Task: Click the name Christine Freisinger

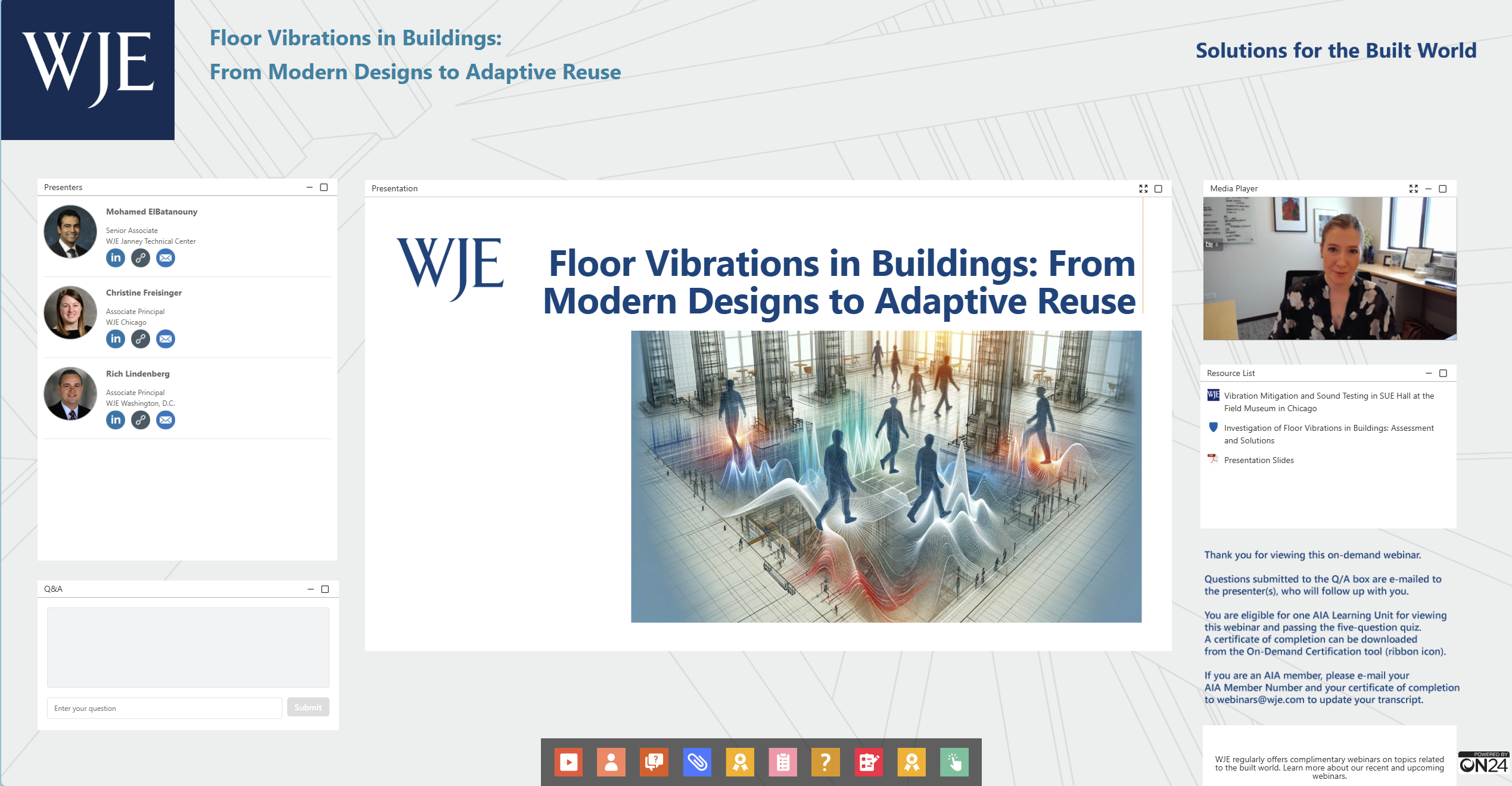Action: point(144,293)
